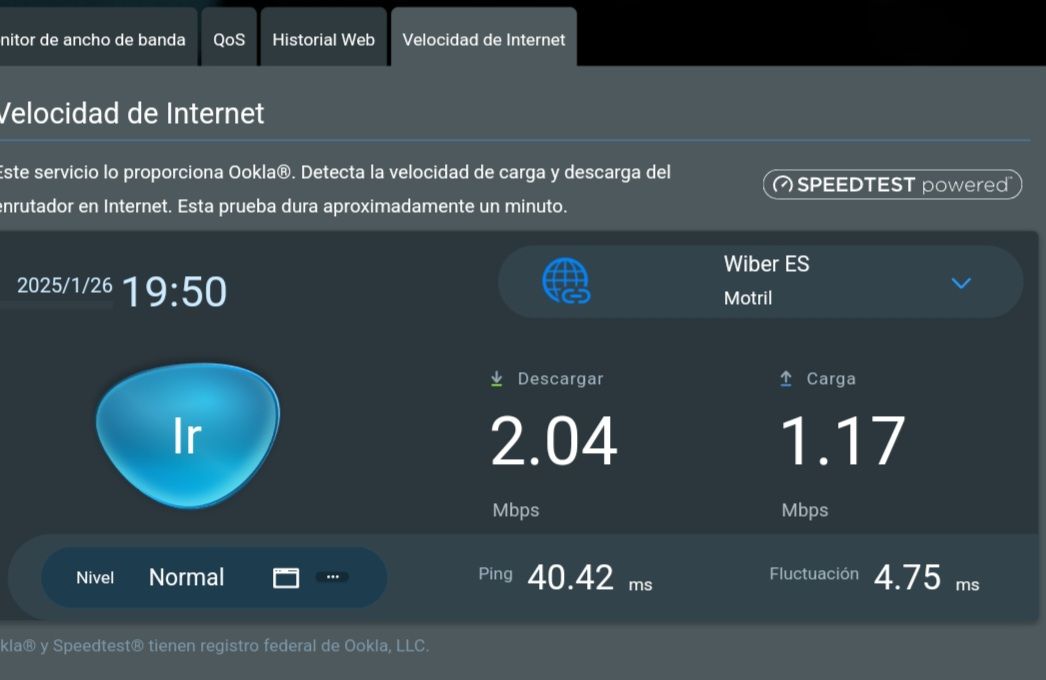Click the Descargar download arrow icon
The height and width of the screenshot is (680, 1046).
[x=496, y=379]
